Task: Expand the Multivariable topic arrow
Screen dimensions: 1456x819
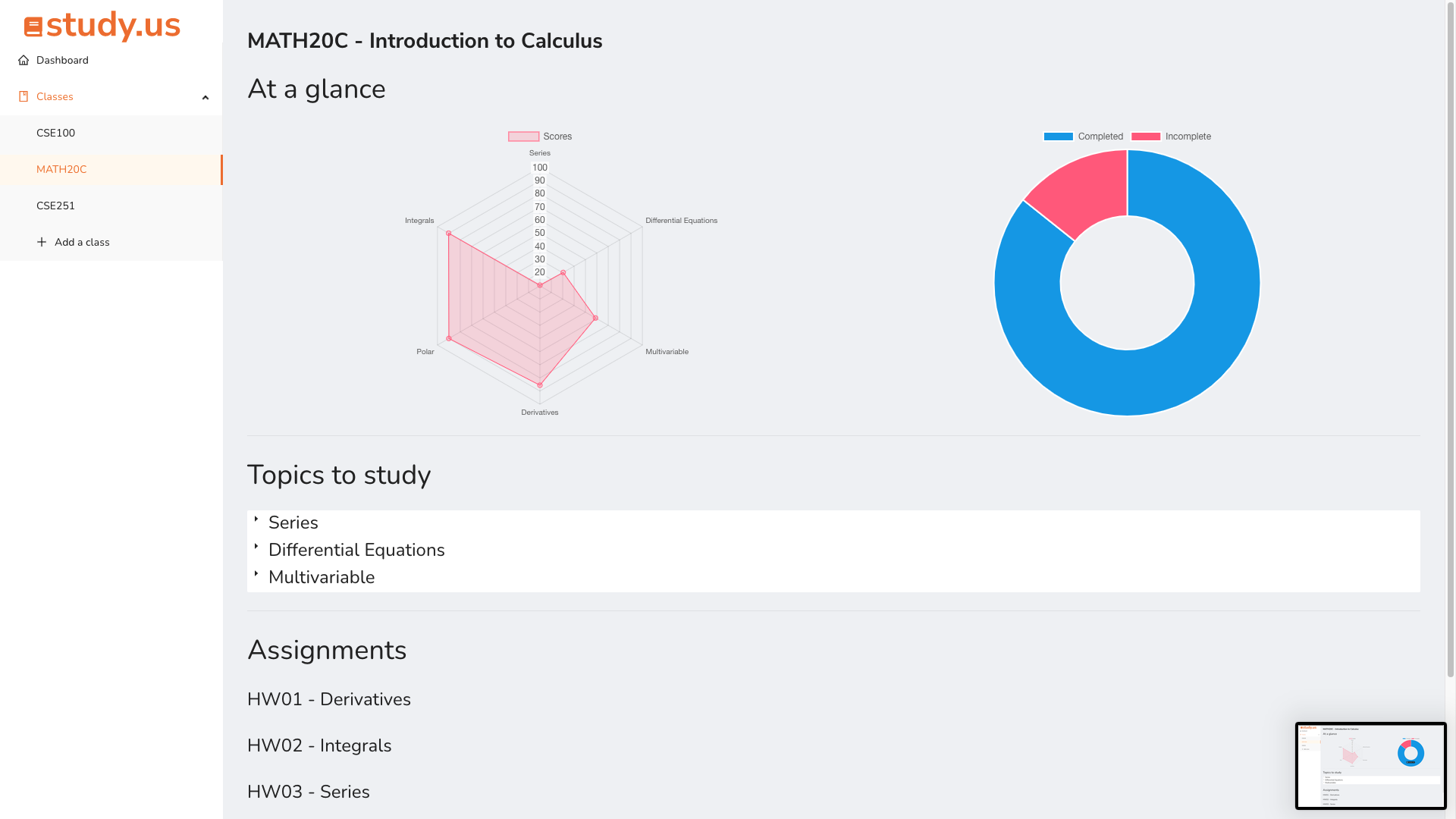Action: 256,574
